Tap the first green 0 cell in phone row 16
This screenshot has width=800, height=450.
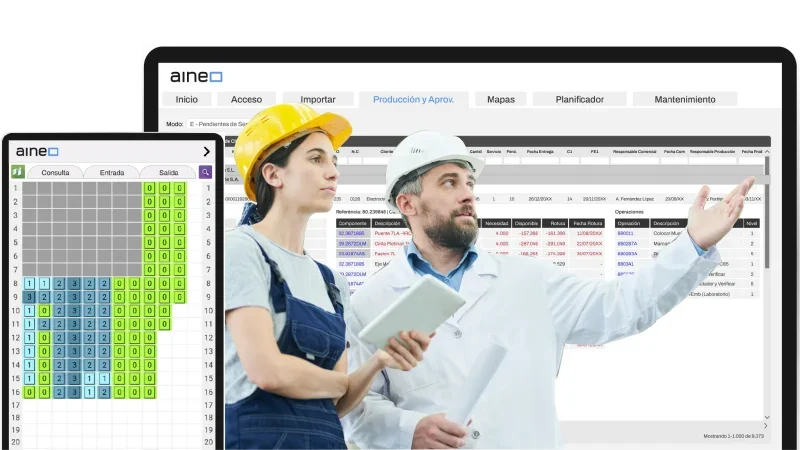(29, 392)
